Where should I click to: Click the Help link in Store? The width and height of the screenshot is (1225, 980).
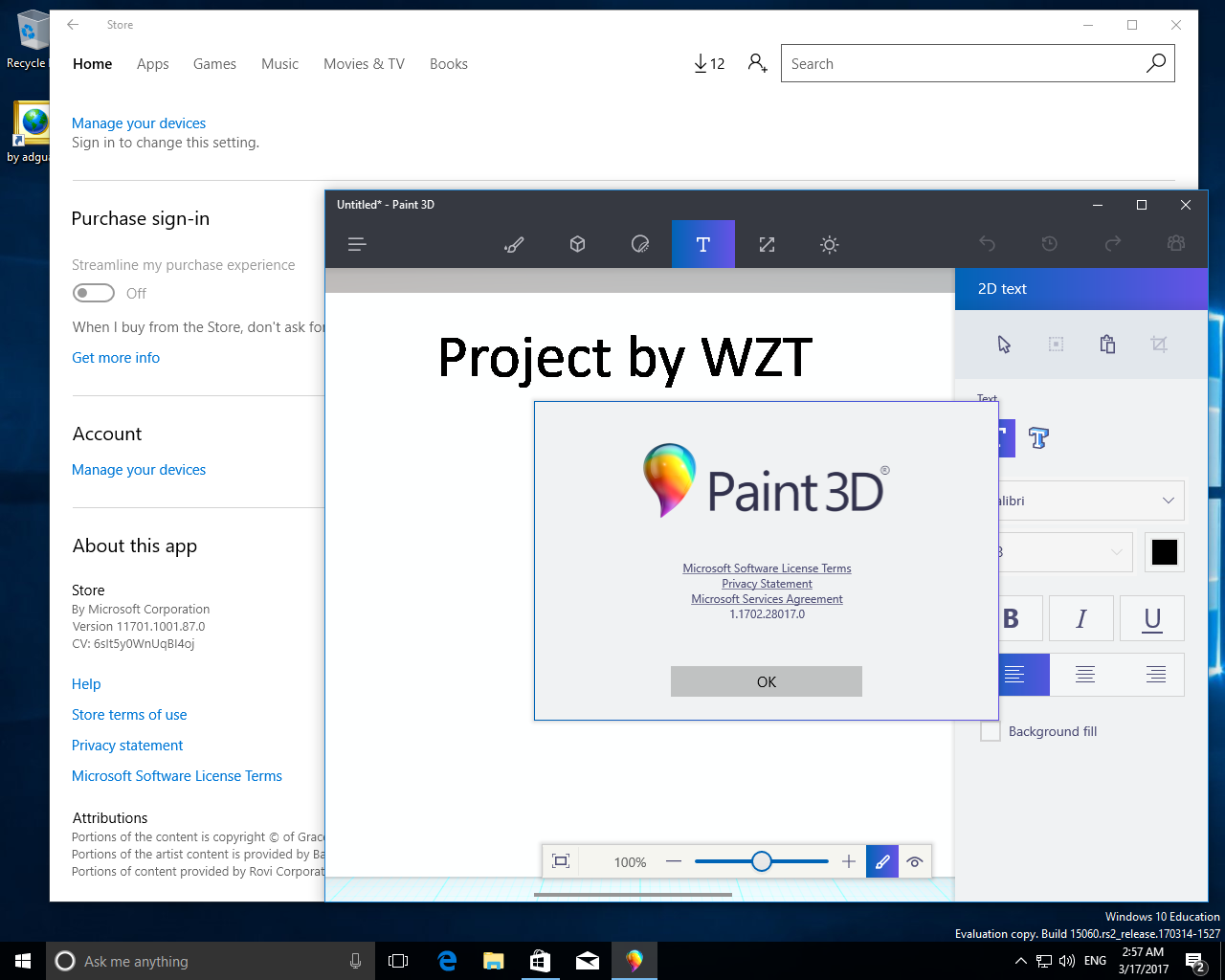[x=86, y=684]
